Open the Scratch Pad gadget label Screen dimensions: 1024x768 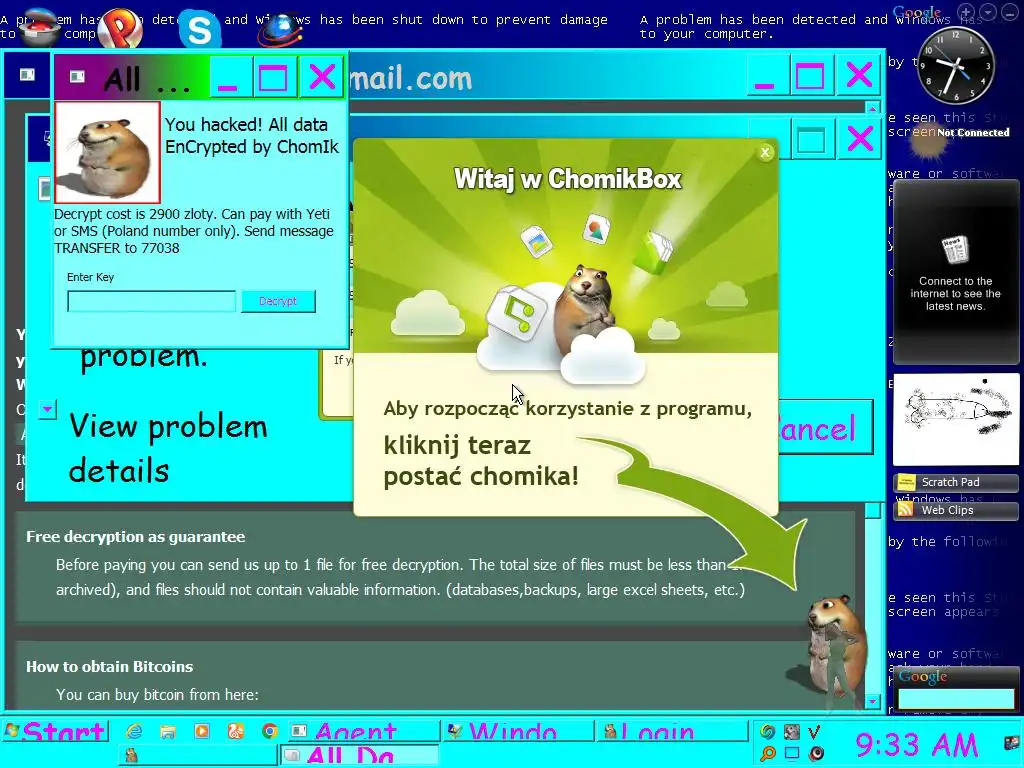coord(955,482)
